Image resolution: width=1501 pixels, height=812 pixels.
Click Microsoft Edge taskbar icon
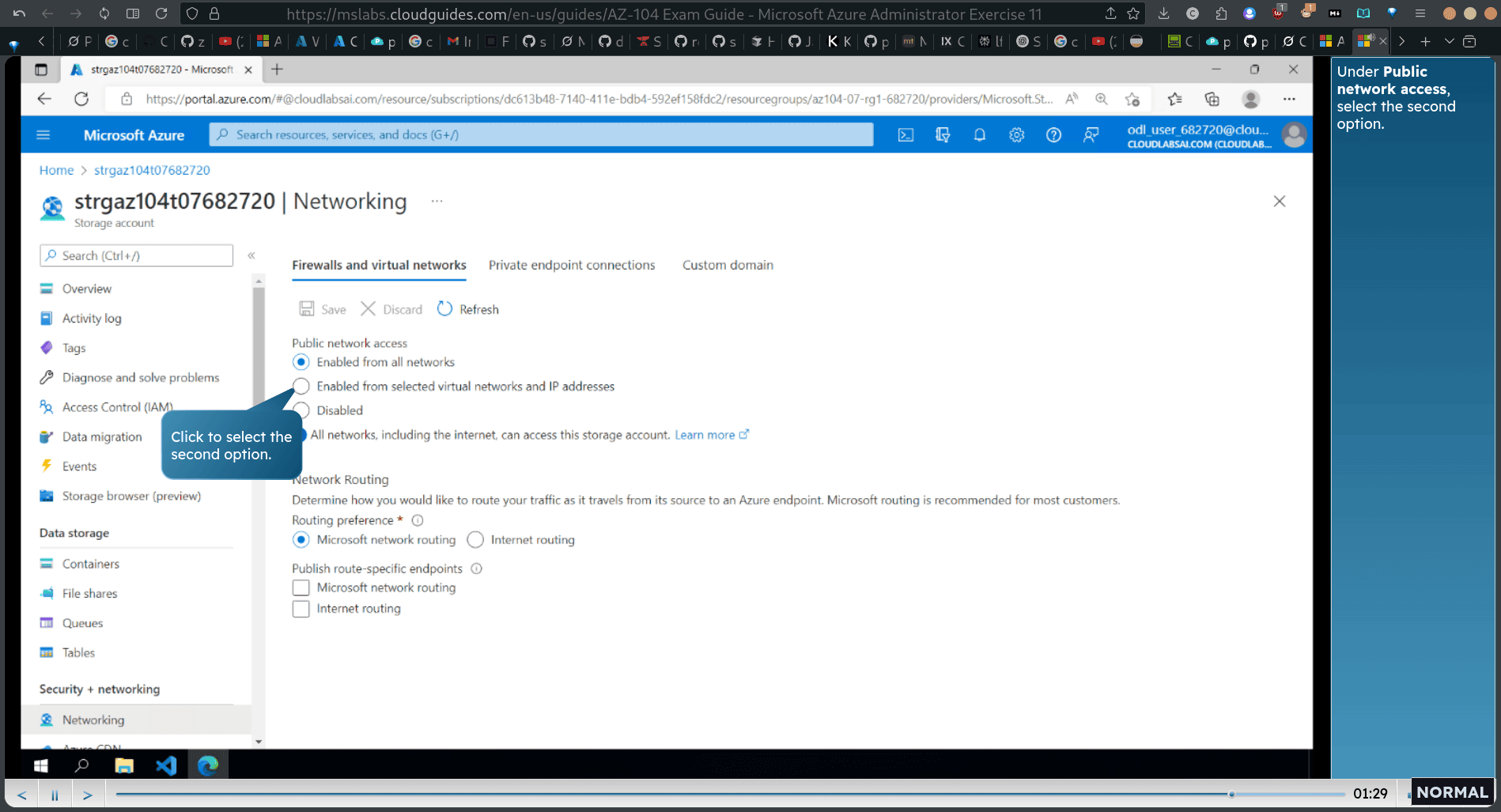[x=208, y=765]
